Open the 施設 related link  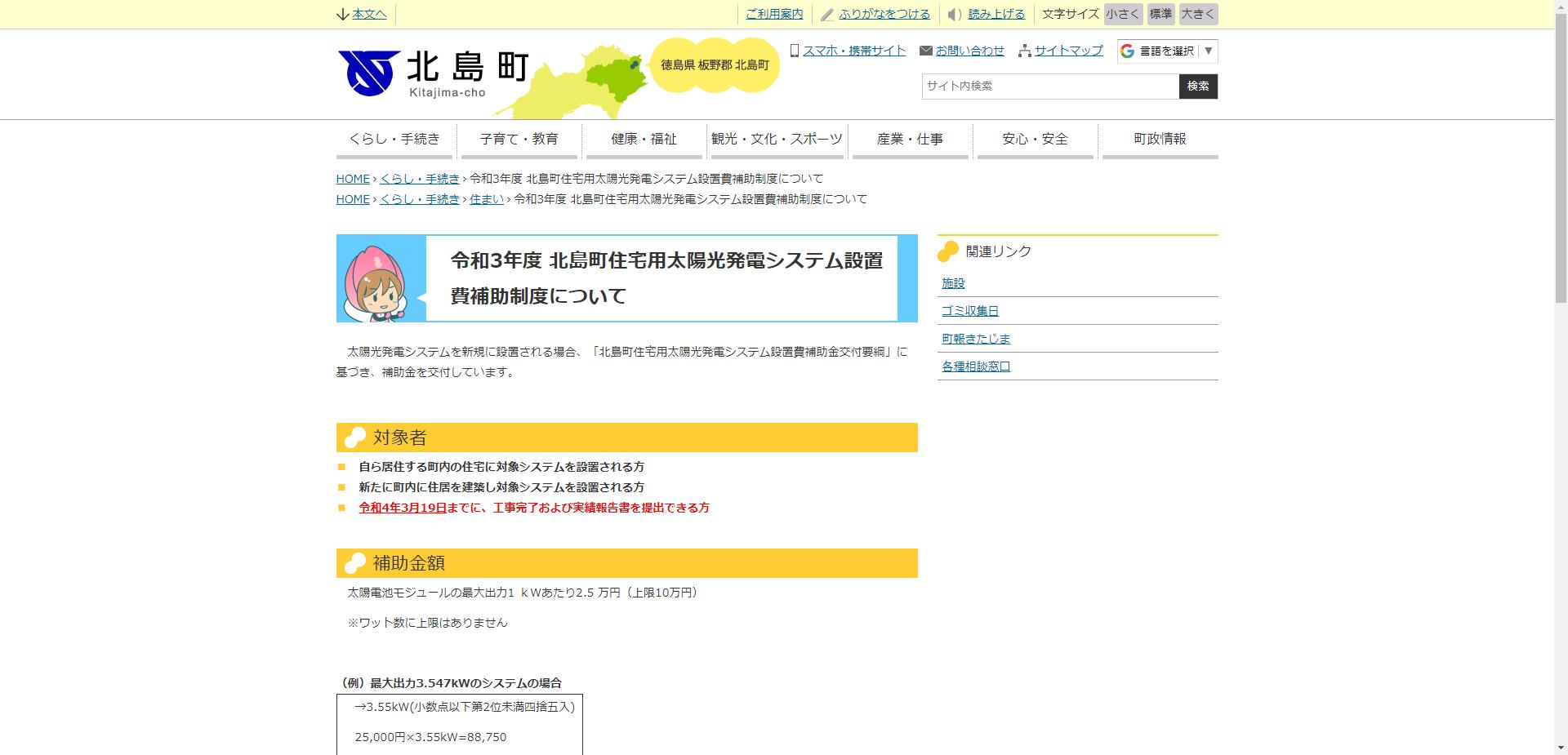tap(952, 283)
